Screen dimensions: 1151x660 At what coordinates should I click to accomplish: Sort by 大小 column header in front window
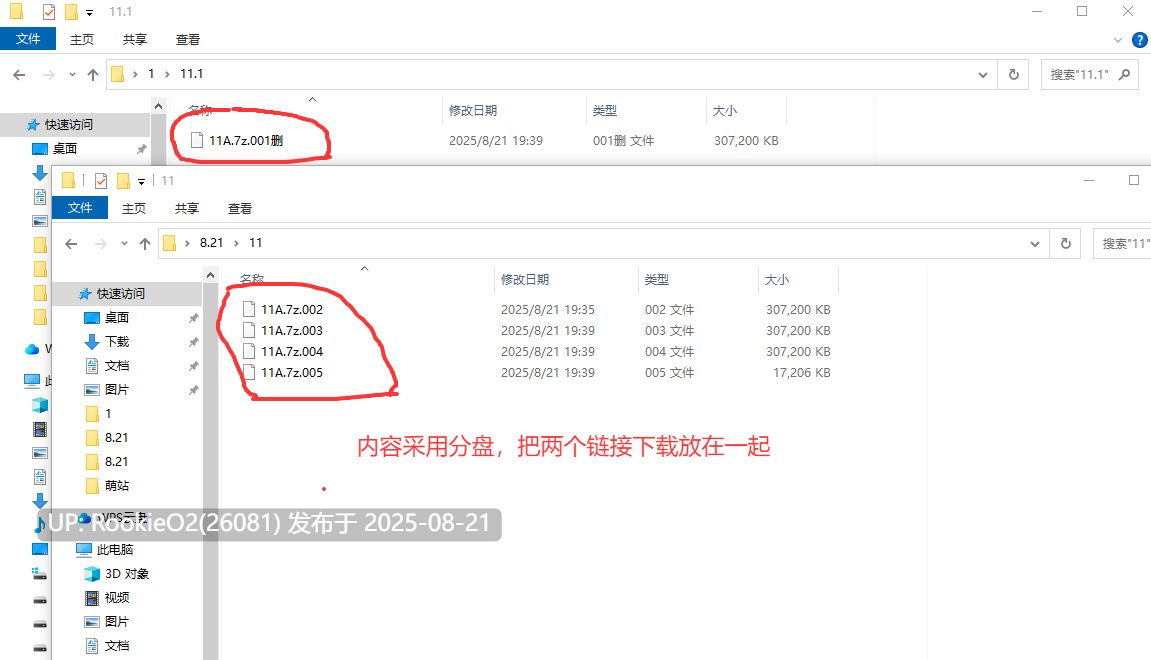pyautogui.click(x=777, y=280)
